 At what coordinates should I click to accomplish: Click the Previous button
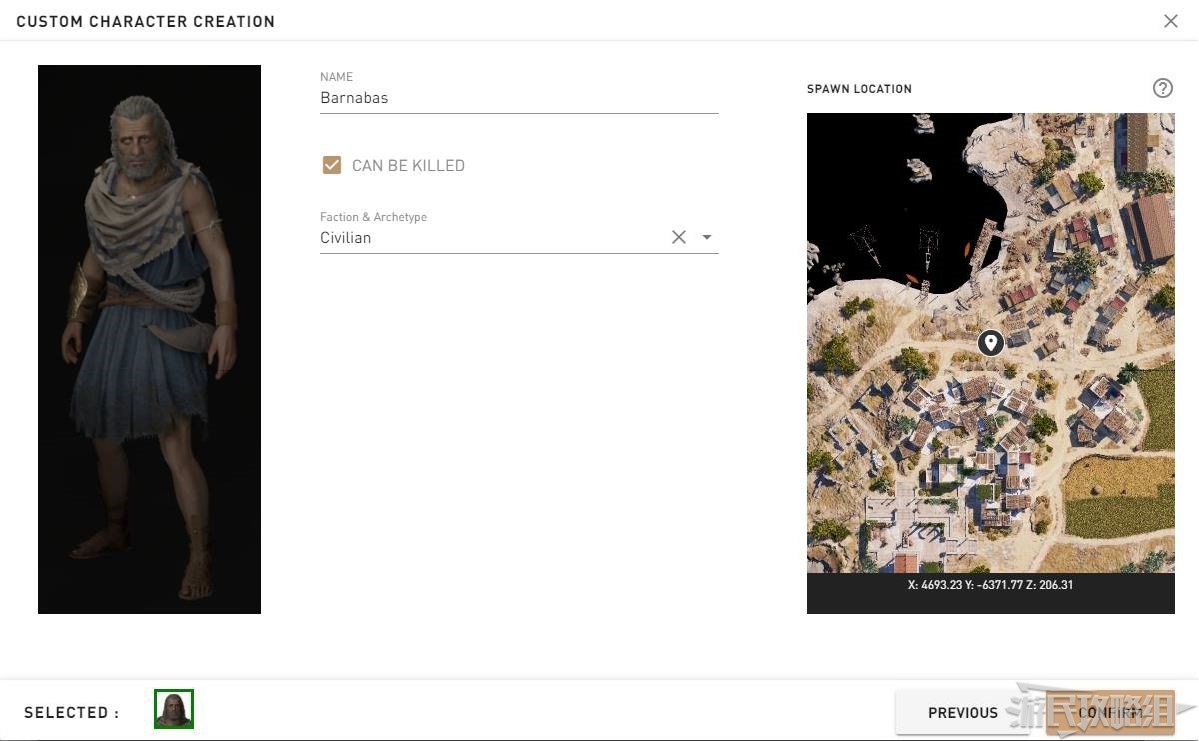[963, 713]
